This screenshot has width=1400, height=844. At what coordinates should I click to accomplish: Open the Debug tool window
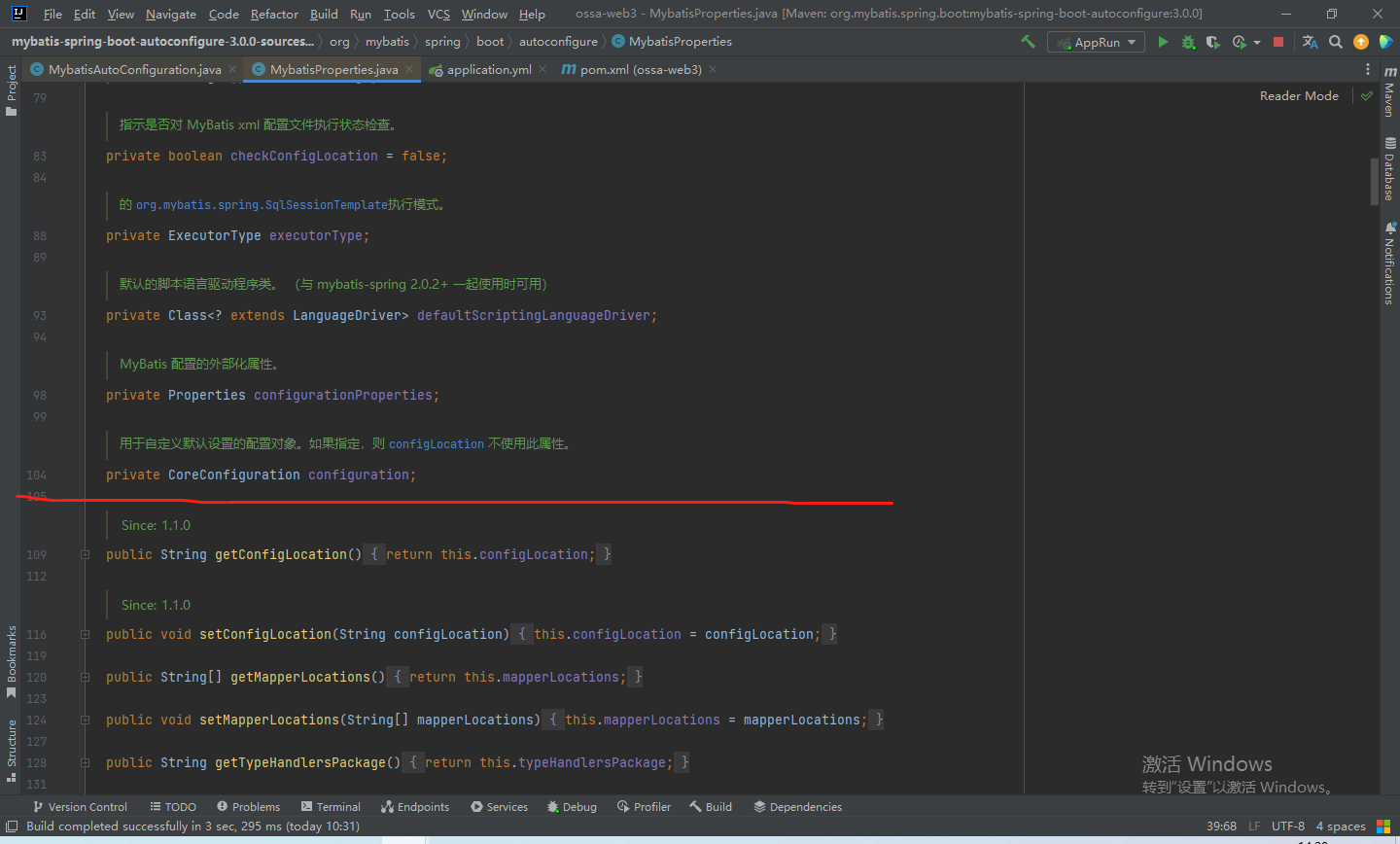tap(572, 807)
